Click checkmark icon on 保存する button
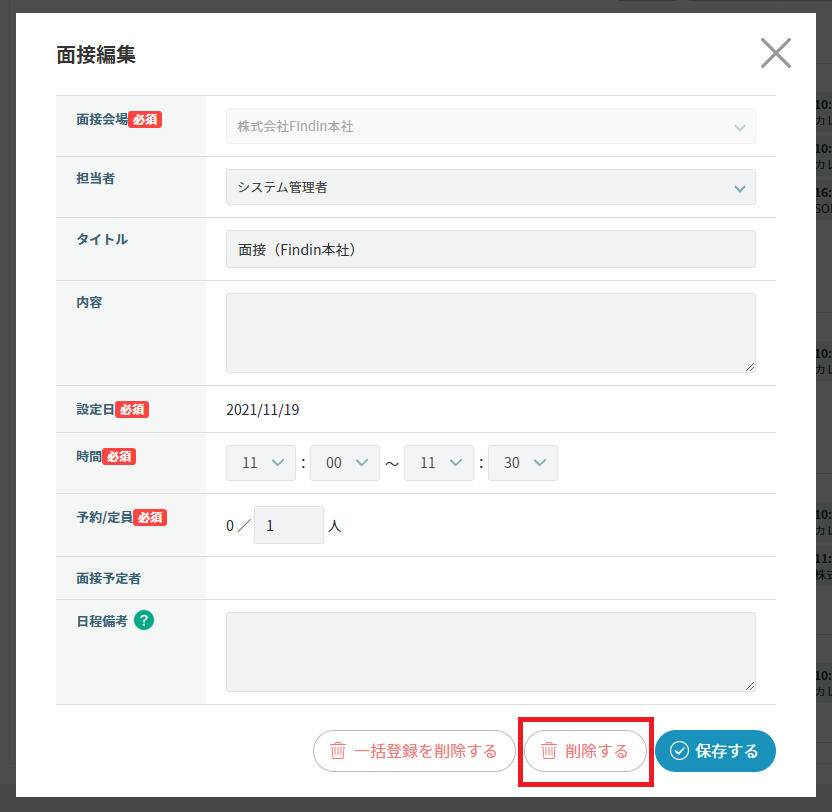This screenshot has width=832, height=812. (x=679, y=751)
